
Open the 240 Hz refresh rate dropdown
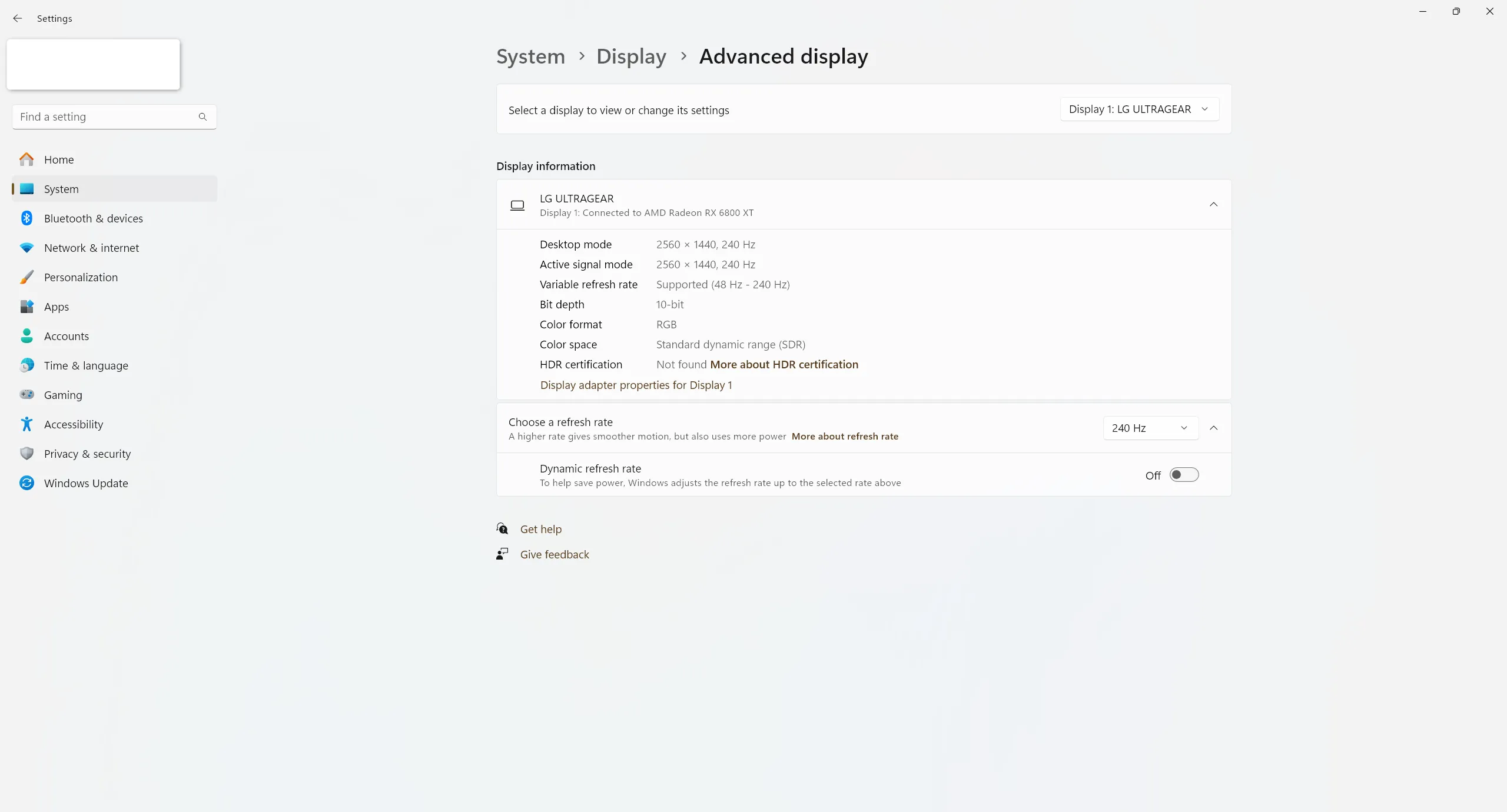click(x=1150, y=428)
